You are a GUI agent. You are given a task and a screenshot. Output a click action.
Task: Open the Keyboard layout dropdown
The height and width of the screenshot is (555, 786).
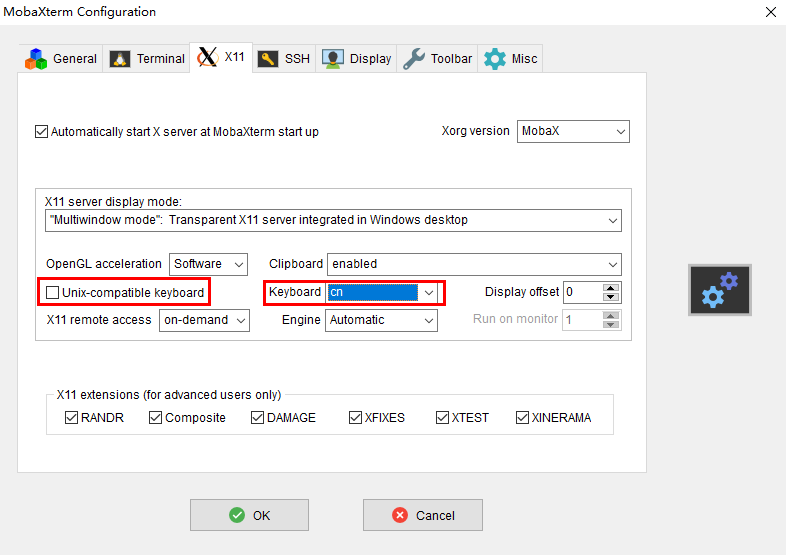point(381,292)
